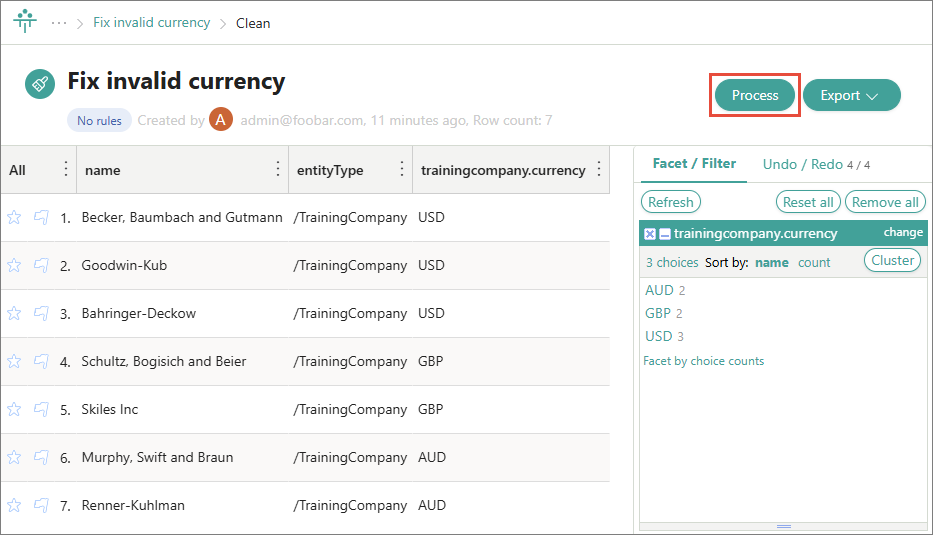Screen dimensions: 933x535
Task: Star row 2 Goodwin-Kub
Action: click(x=14, y=265)
